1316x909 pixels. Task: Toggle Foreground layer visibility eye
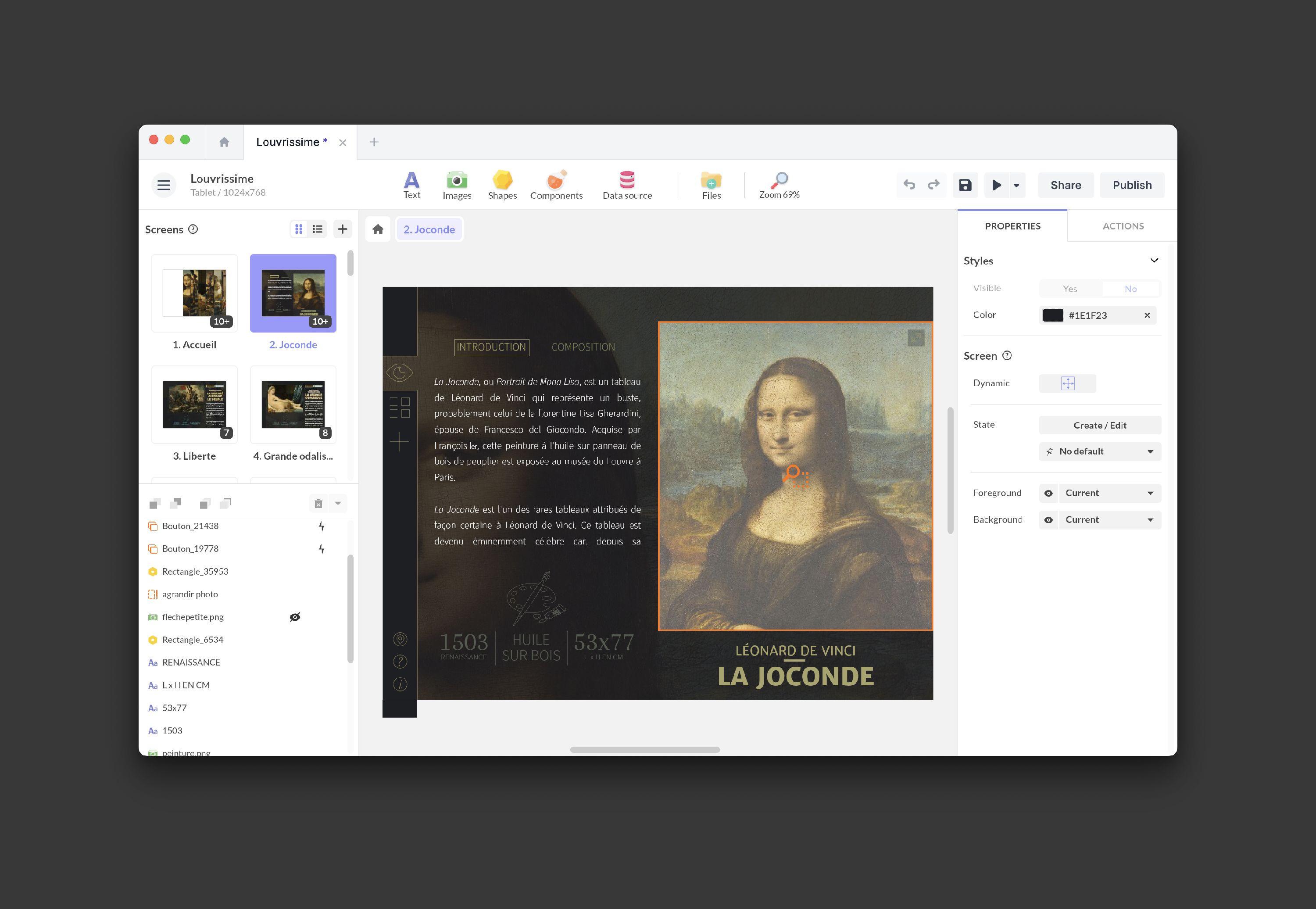pyautogui.click(x=1048, y=493)
